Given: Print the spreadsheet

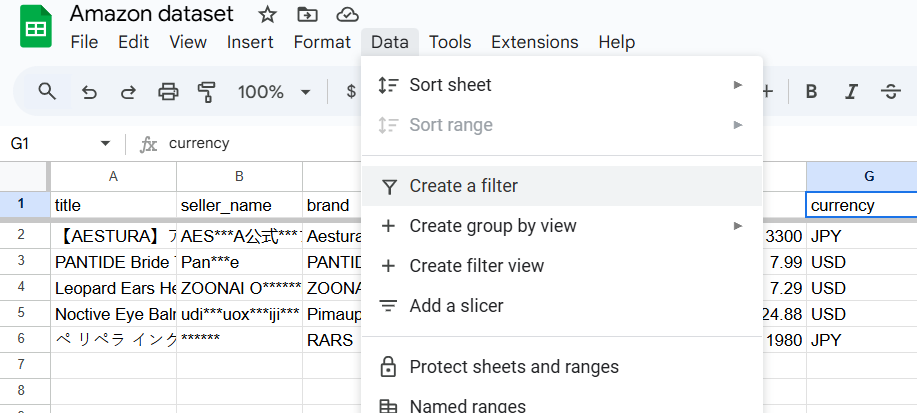Looking at the screenshot, I should point(168,92).
